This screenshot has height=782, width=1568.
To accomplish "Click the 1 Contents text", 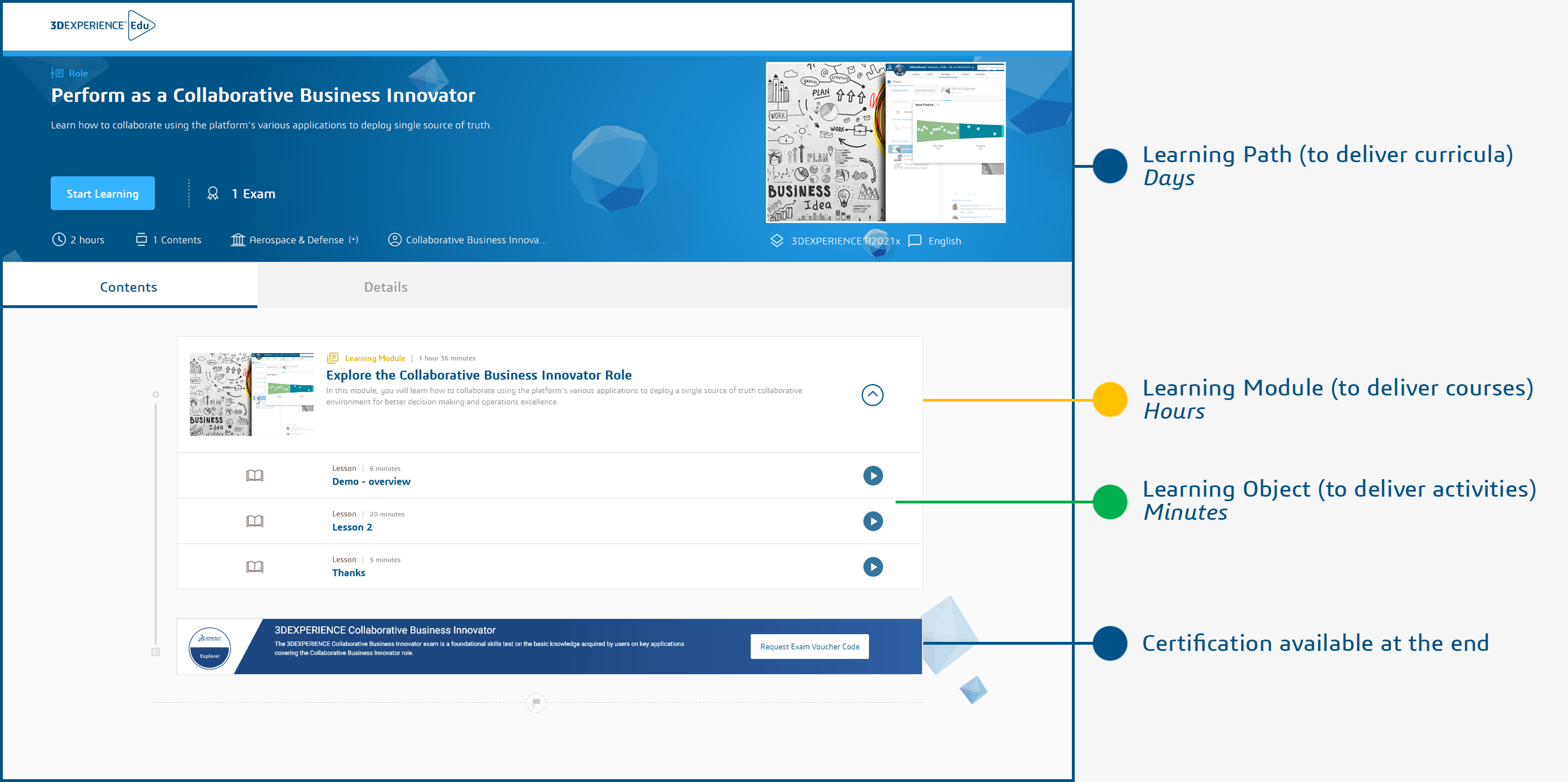I will point(176,240).
